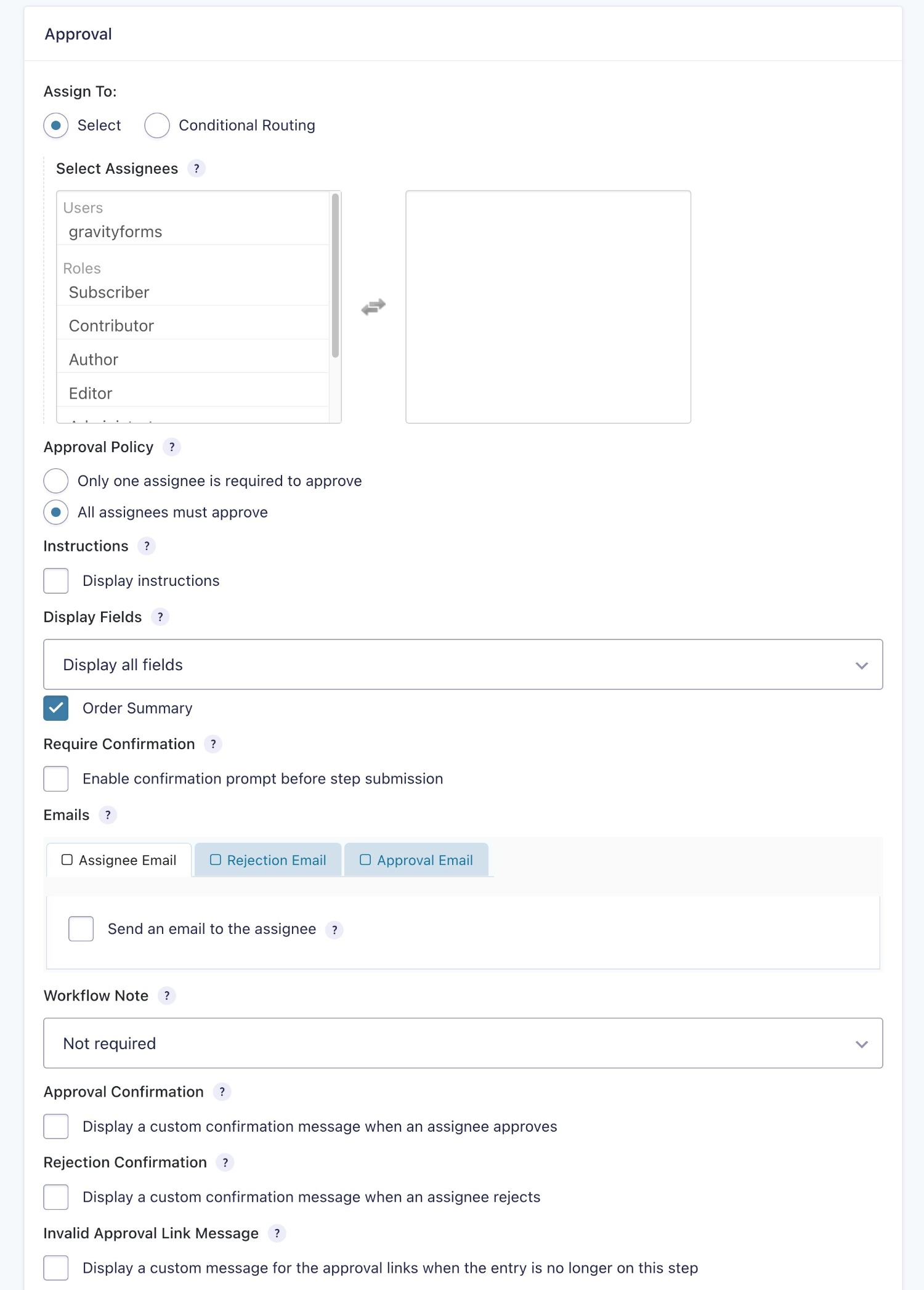Click help icon for Approval Confirmation
The height and width of the screenshot is (1290, 924).
(222, 1092)
